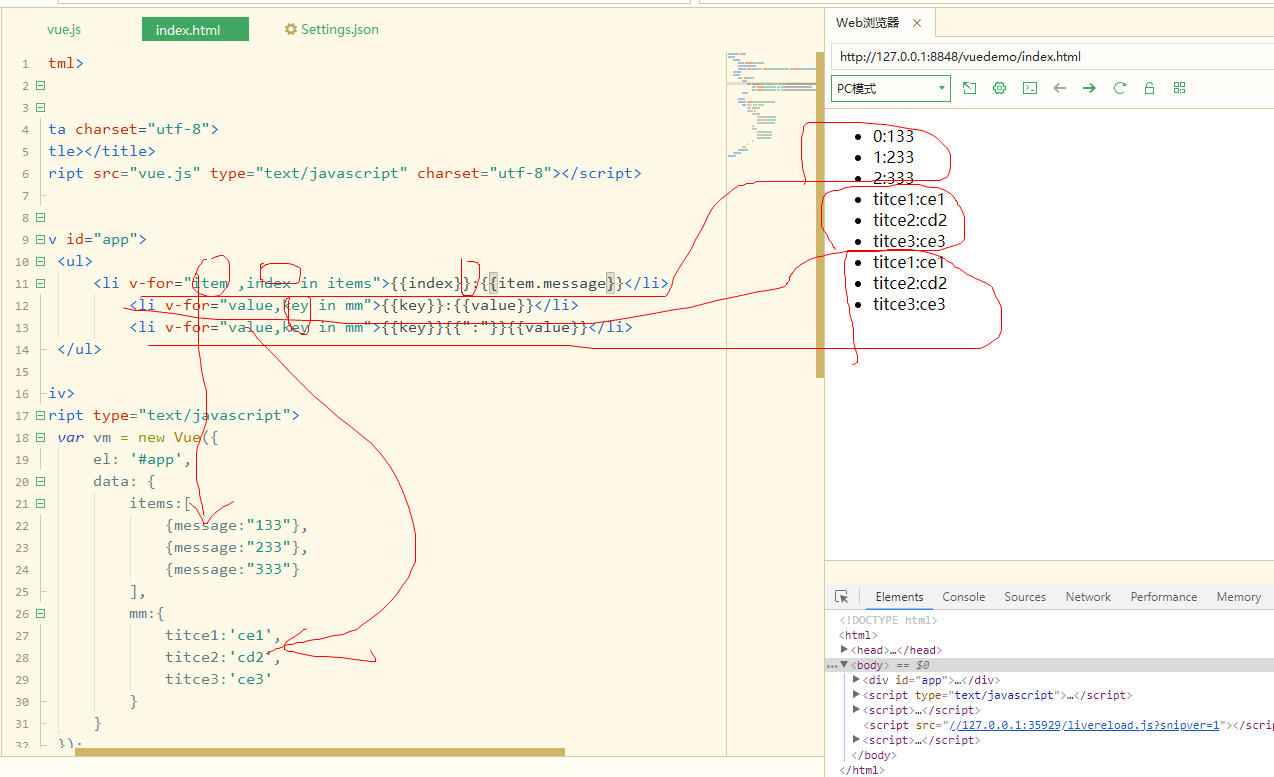Expand the script node below the livereload line
1274x777 pixels.
pos(856,740)
